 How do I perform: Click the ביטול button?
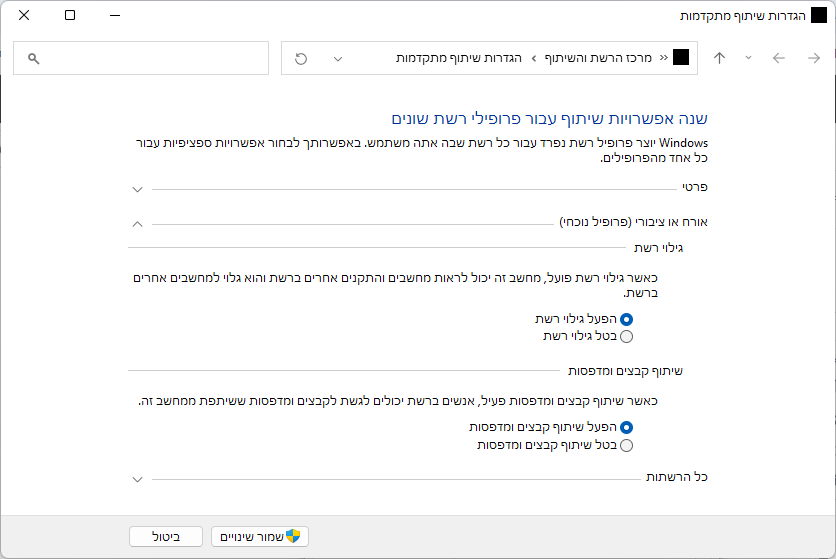point(166,537)
